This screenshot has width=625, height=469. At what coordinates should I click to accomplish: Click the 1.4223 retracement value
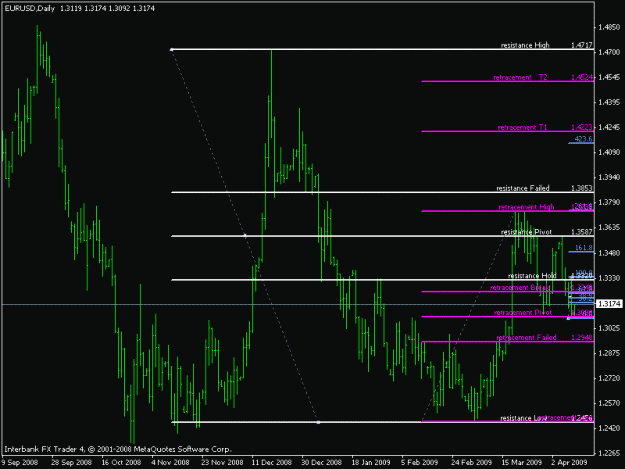tap(582, 128)
